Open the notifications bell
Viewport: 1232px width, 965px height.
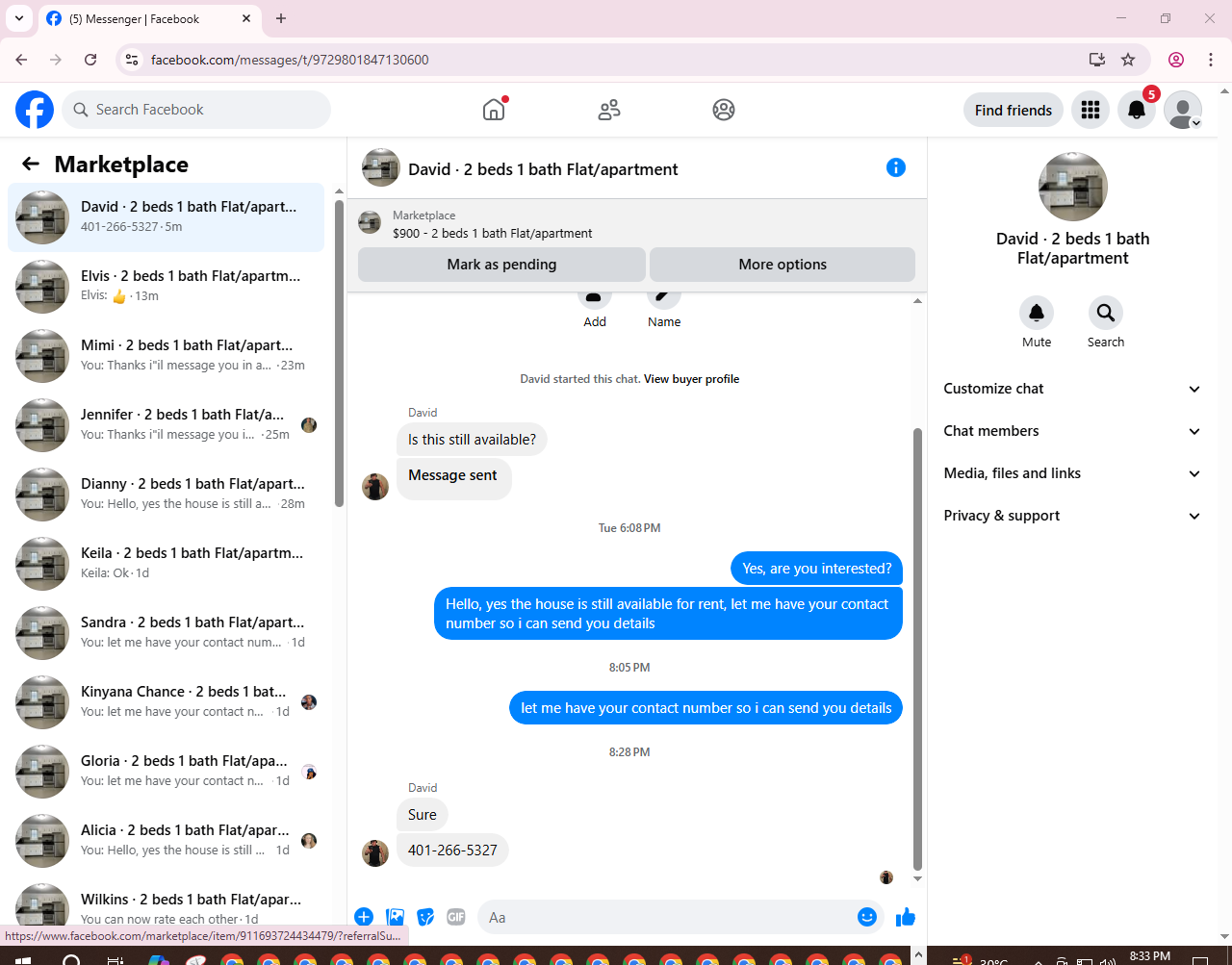(x=1137, y=110)
